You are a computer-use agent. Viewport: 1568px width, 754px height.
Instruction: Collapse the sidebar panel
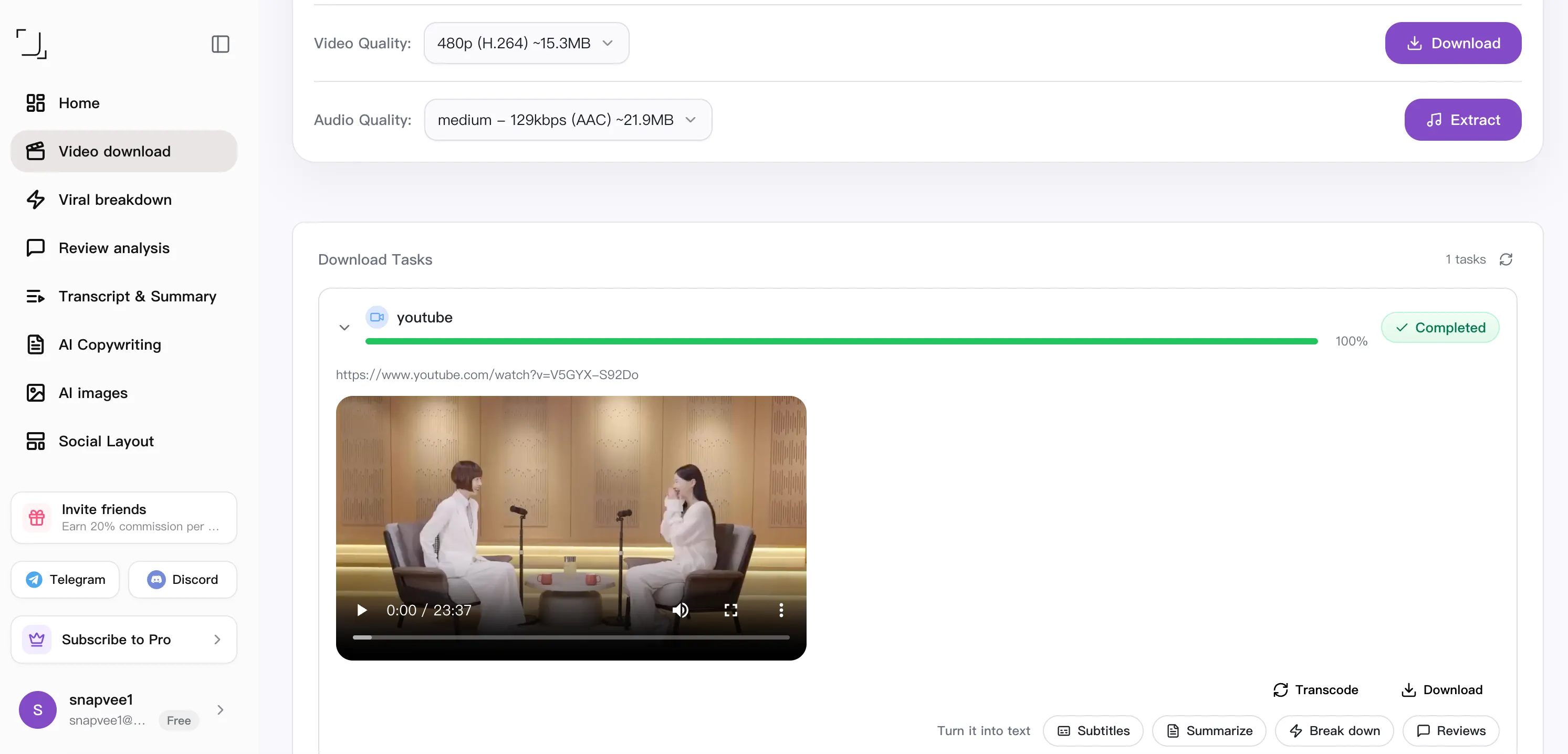(x=221, y=44)
